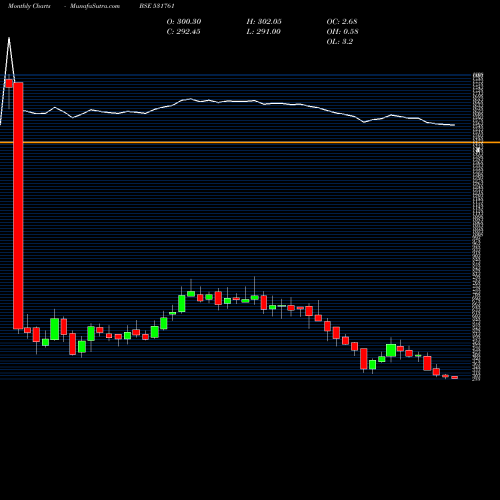
Task: Click the Monthly Charts title text
Action: (29, 6)
